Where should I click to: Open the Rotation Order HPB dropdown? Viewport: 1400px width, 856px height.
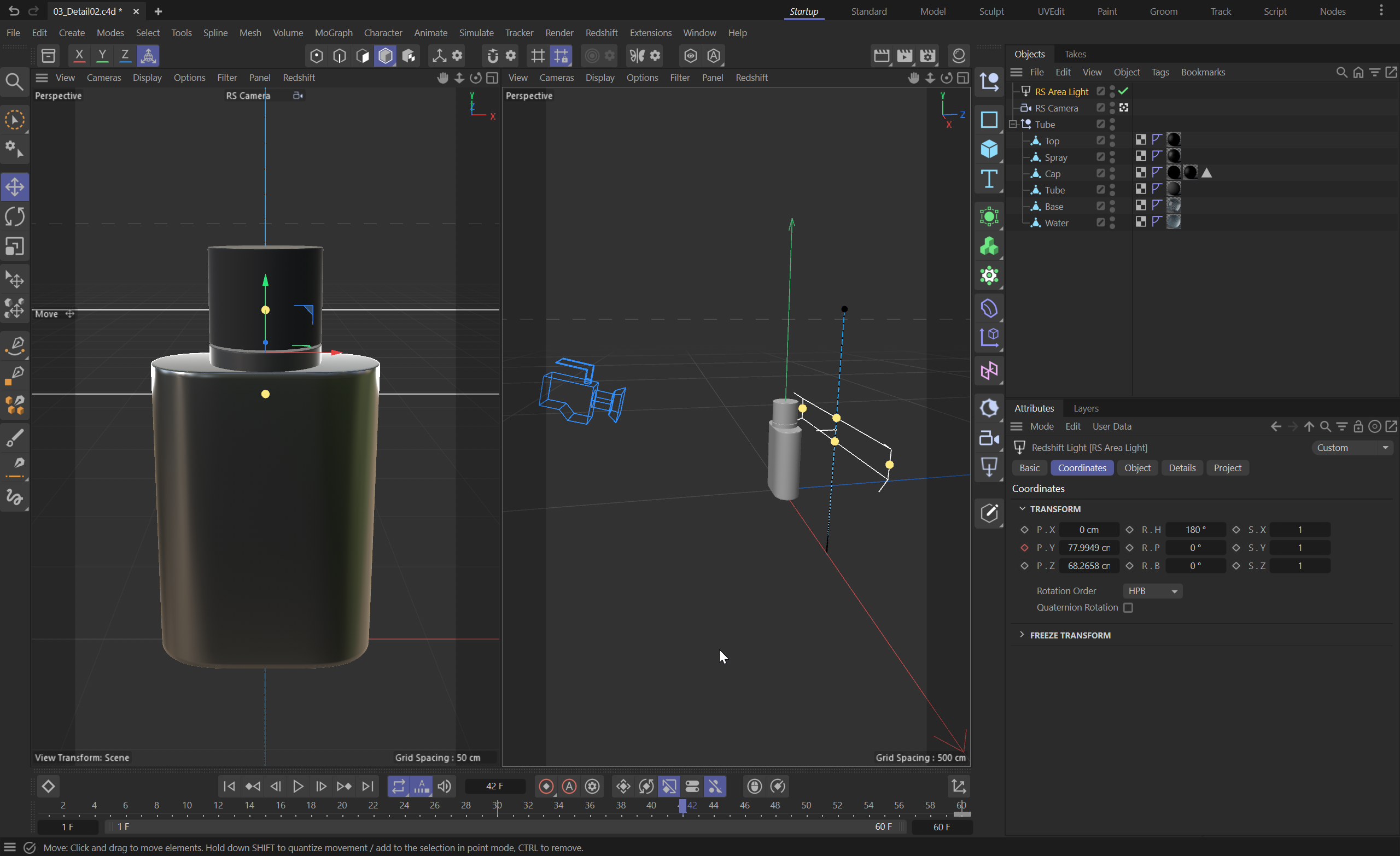(1152, 591)
